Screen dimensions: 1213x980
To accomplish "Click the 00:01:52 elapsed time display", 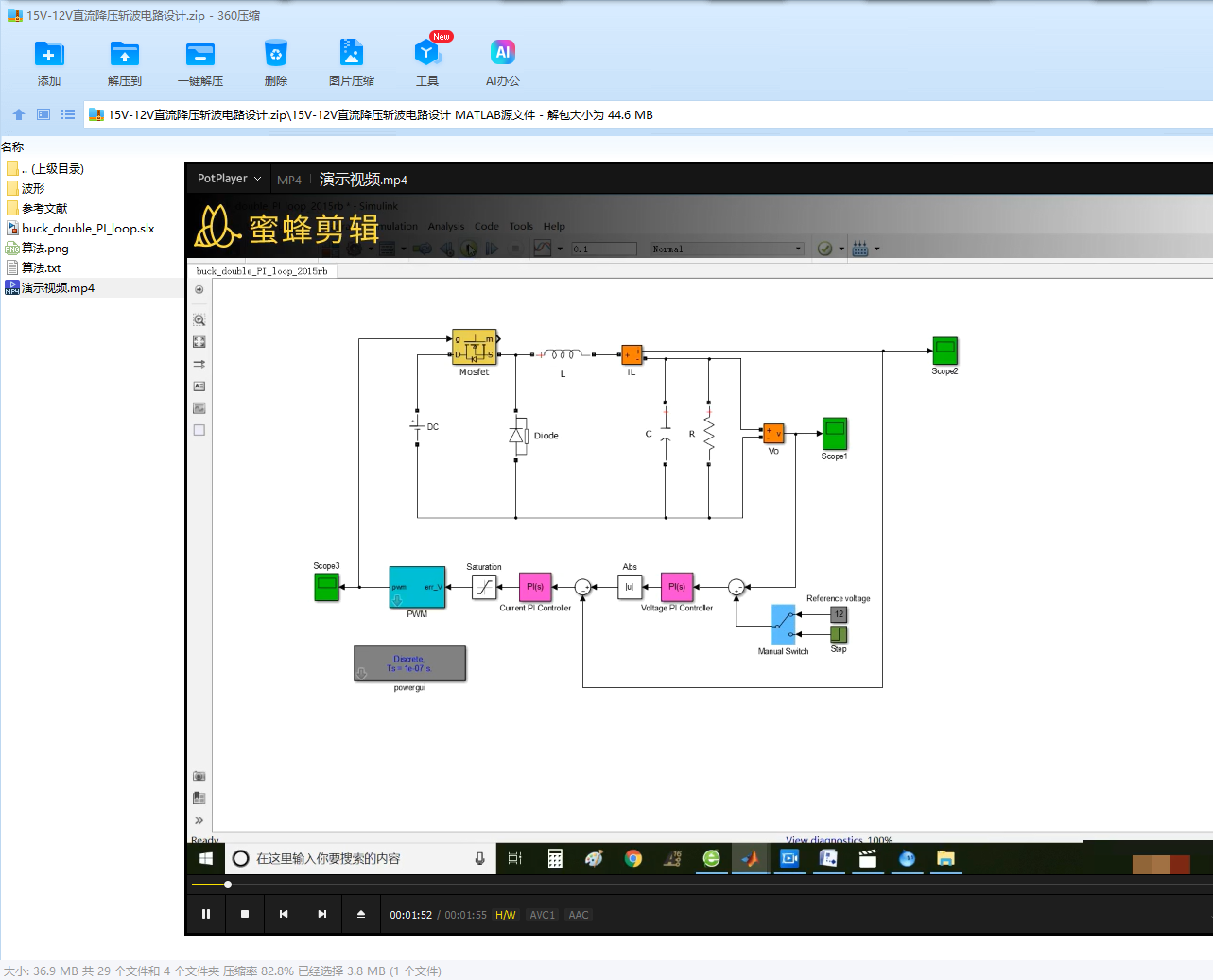I will pos(411,915).
